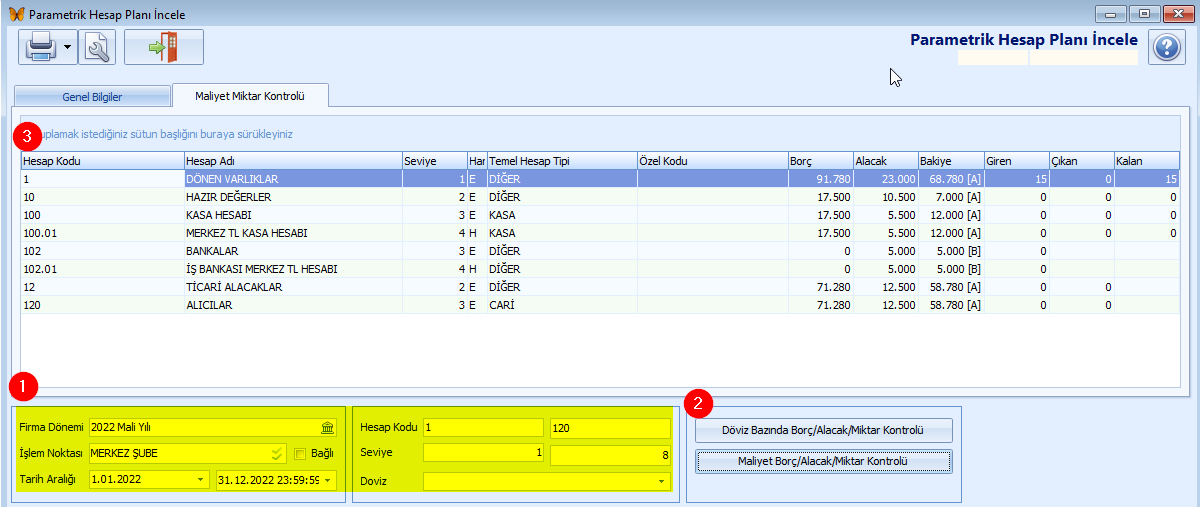Click the Temel Hesap Tipi column header
This screenshot has width=1200, height=507.
tap(561, 161)
